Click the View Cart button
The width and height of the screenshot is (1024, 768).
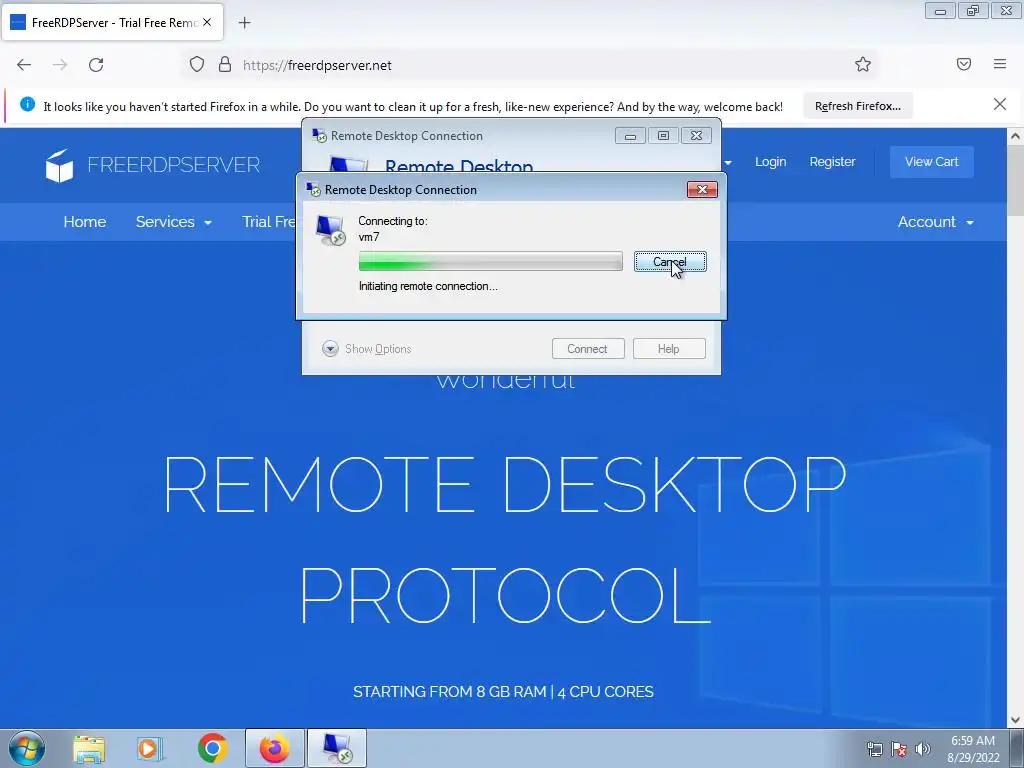click(x=931, y=162)
